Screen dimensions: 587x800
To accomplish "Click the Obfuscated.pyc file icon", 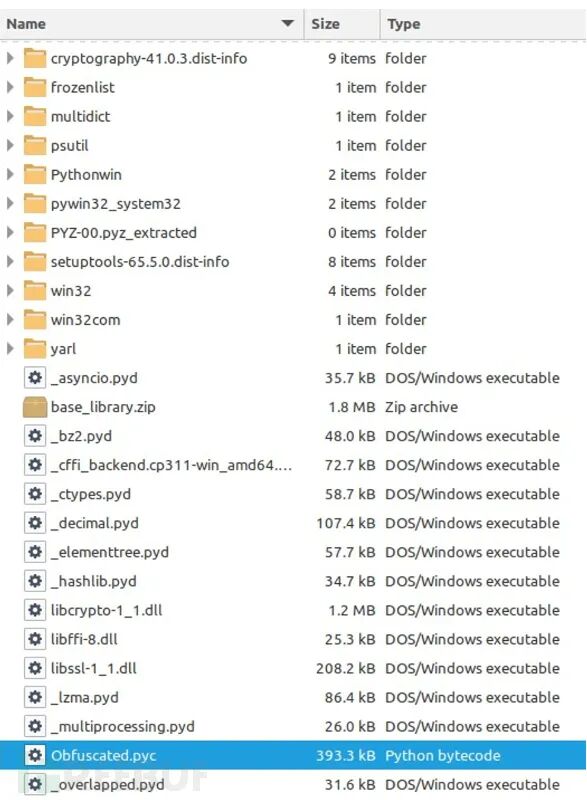I will coord(35,755).
